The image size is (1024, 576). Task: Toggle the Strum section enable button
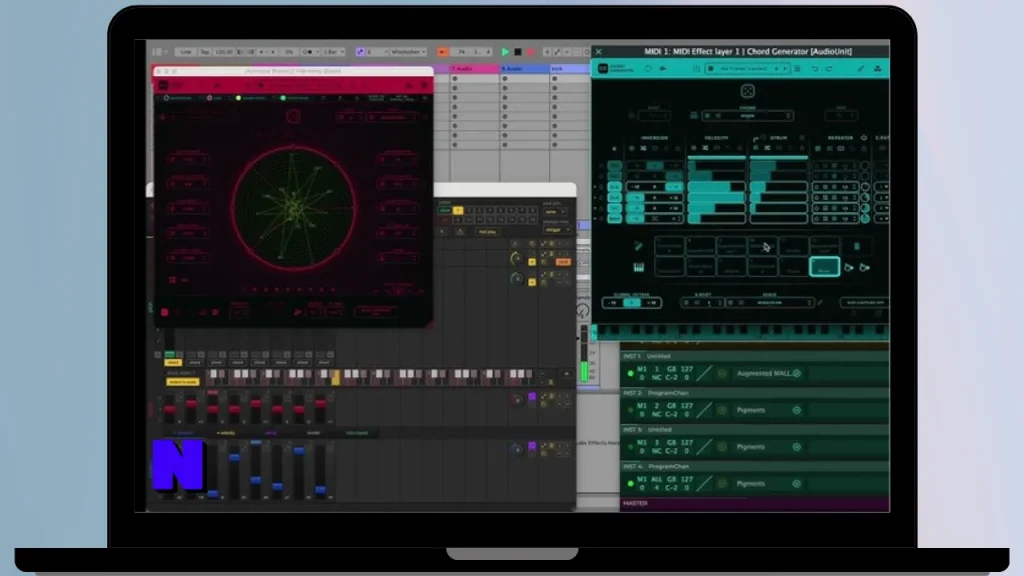click(x=763, y=138)
